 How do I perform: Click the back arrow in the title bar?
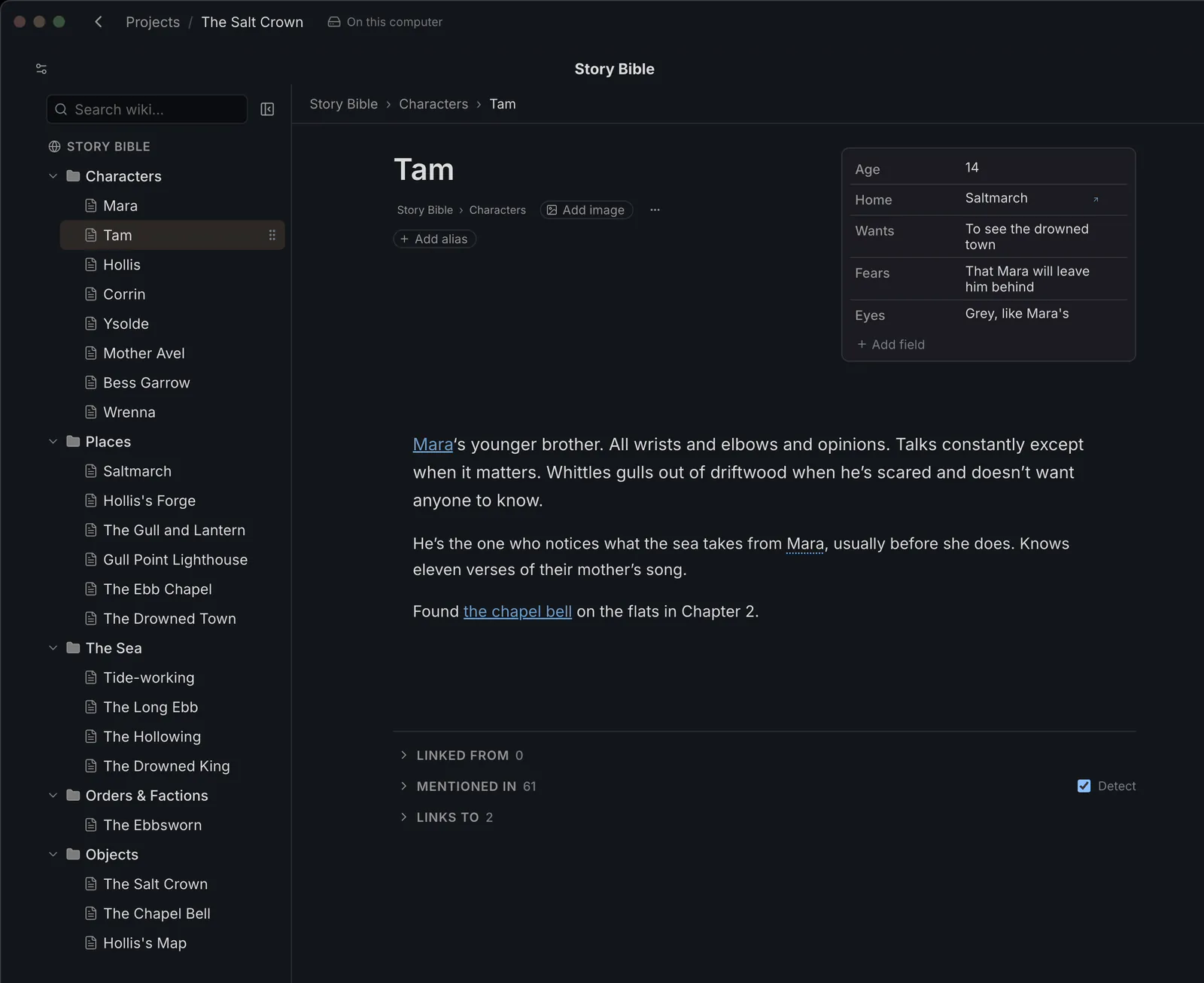click(x=99, y=22)
